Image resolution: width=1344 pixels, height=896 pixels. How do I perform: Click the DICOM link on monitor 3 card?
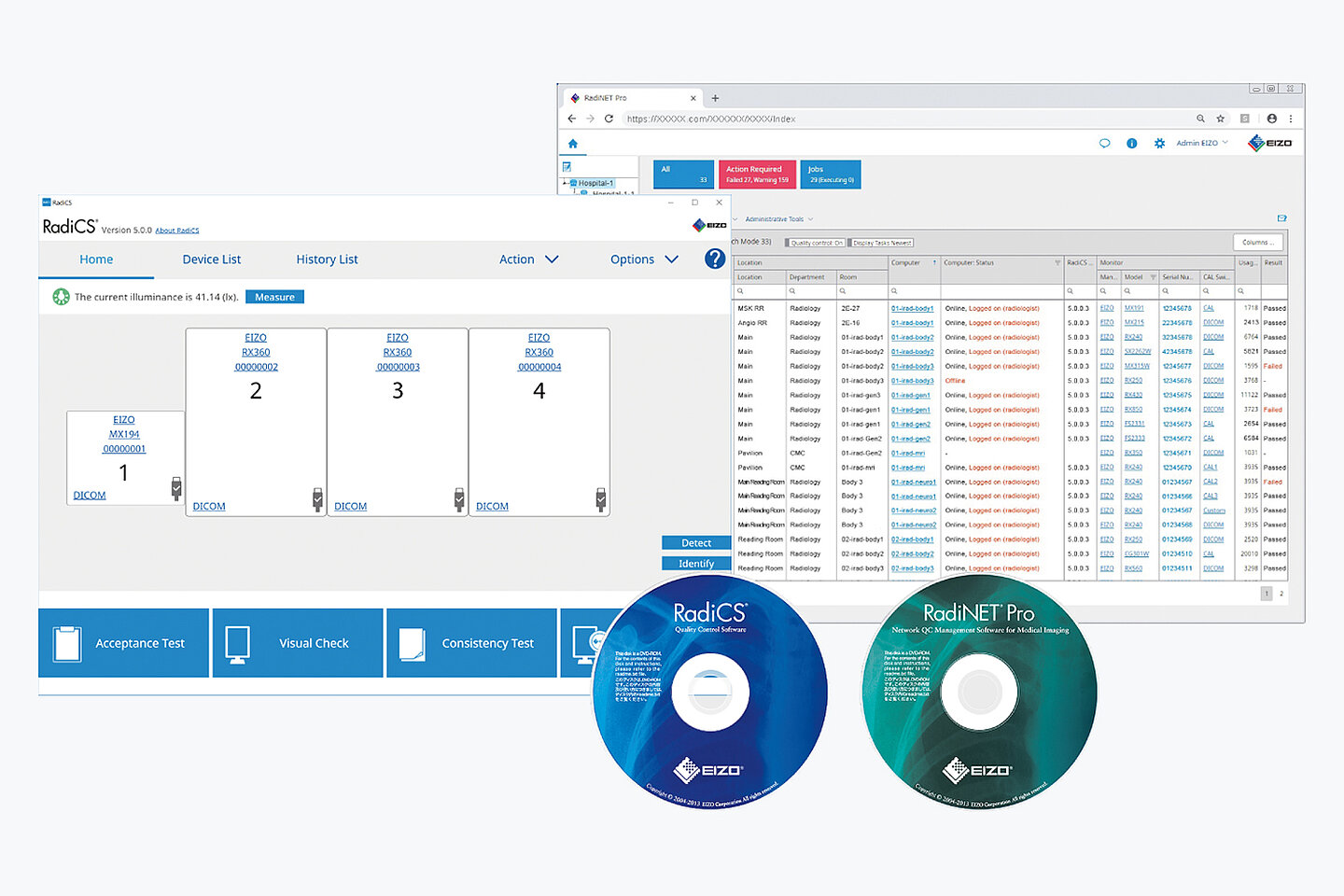click(x=350, y=506)
